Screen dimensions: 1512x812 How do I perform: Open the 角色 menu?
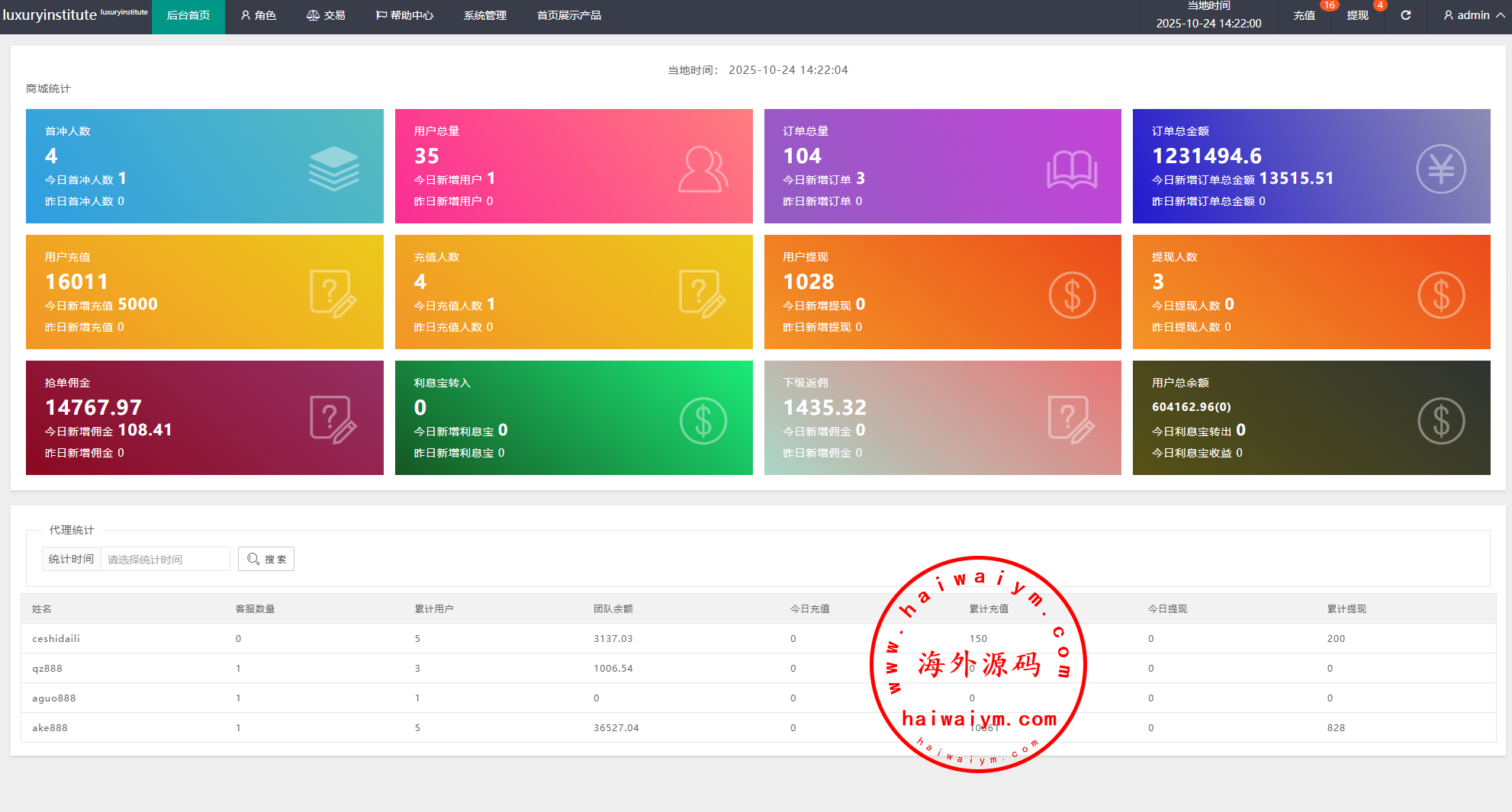pos(259,15)
